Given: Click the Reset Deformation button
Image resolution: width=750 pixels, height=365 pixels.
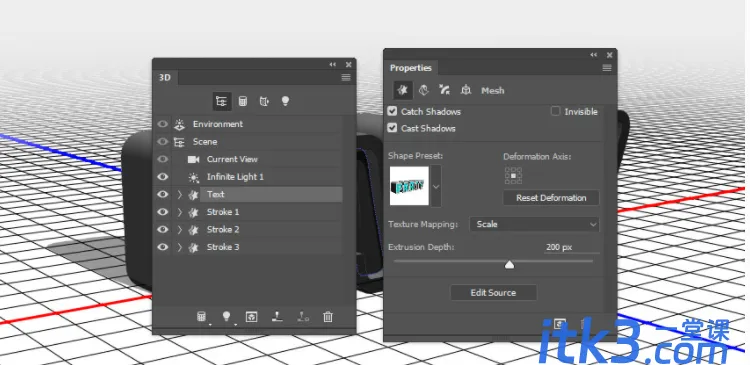Looking at the screenshot, I should tap(551, 198).
